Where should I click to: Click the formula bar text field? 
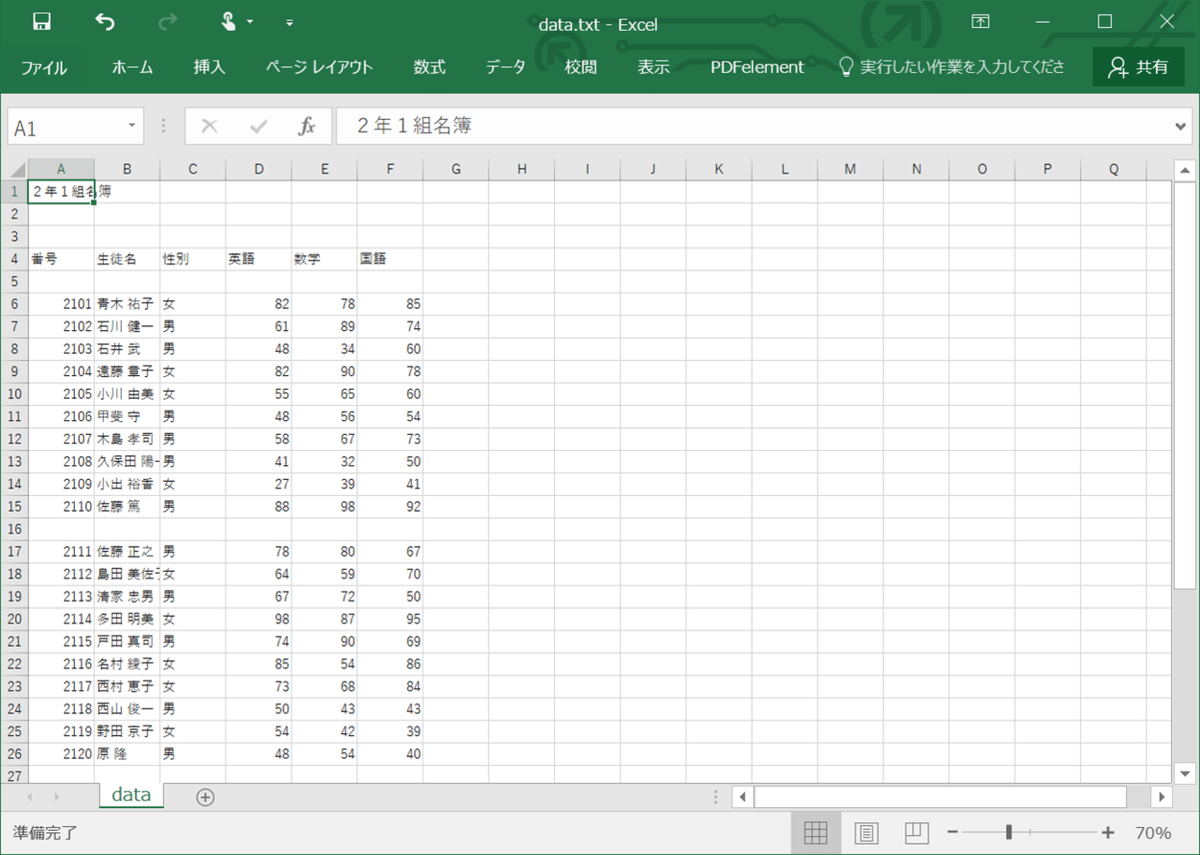[x=752, y=126]
